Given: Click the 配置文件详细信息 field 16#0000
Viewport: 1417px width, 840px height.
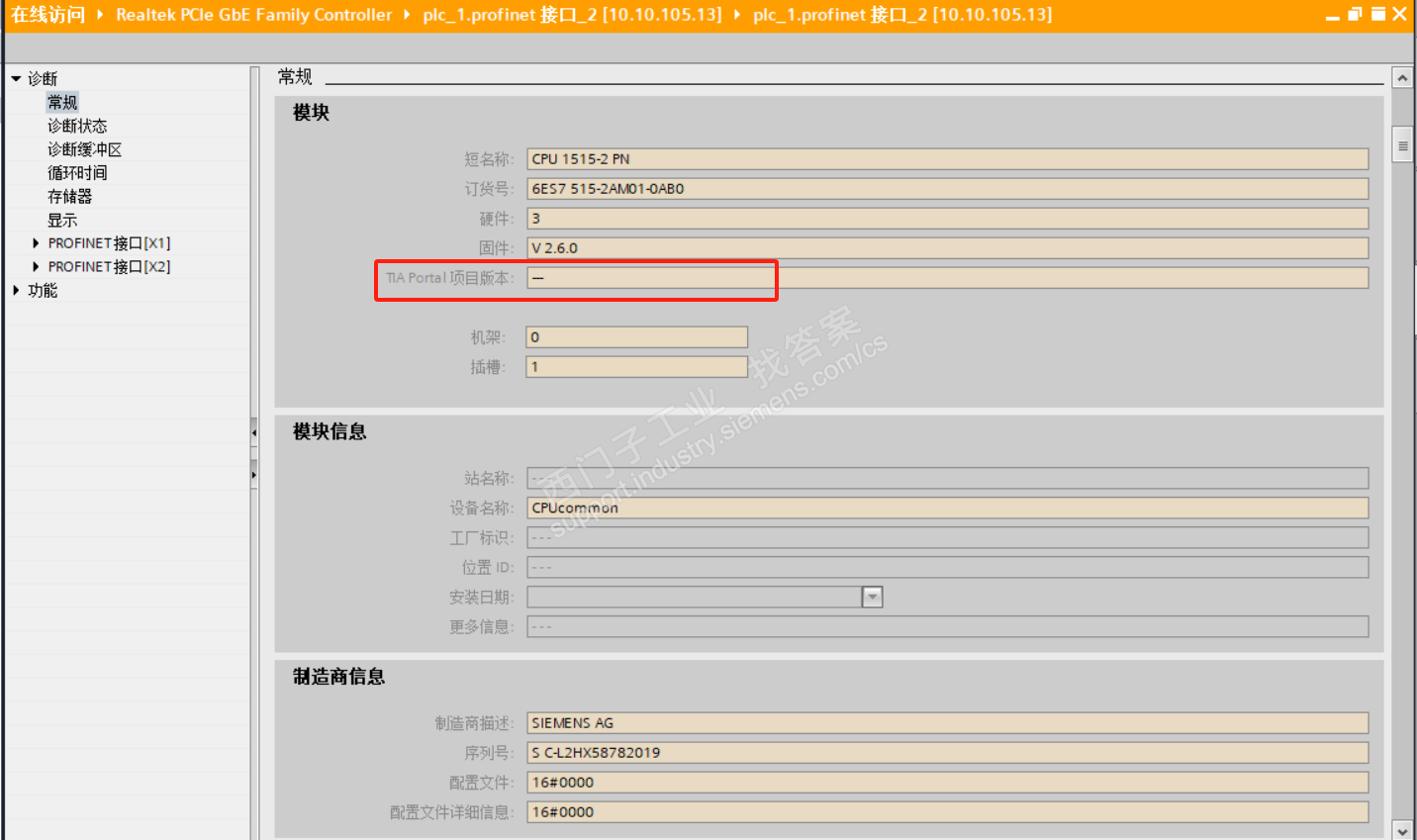Looking at the screenshot, I should pos(948,812).
